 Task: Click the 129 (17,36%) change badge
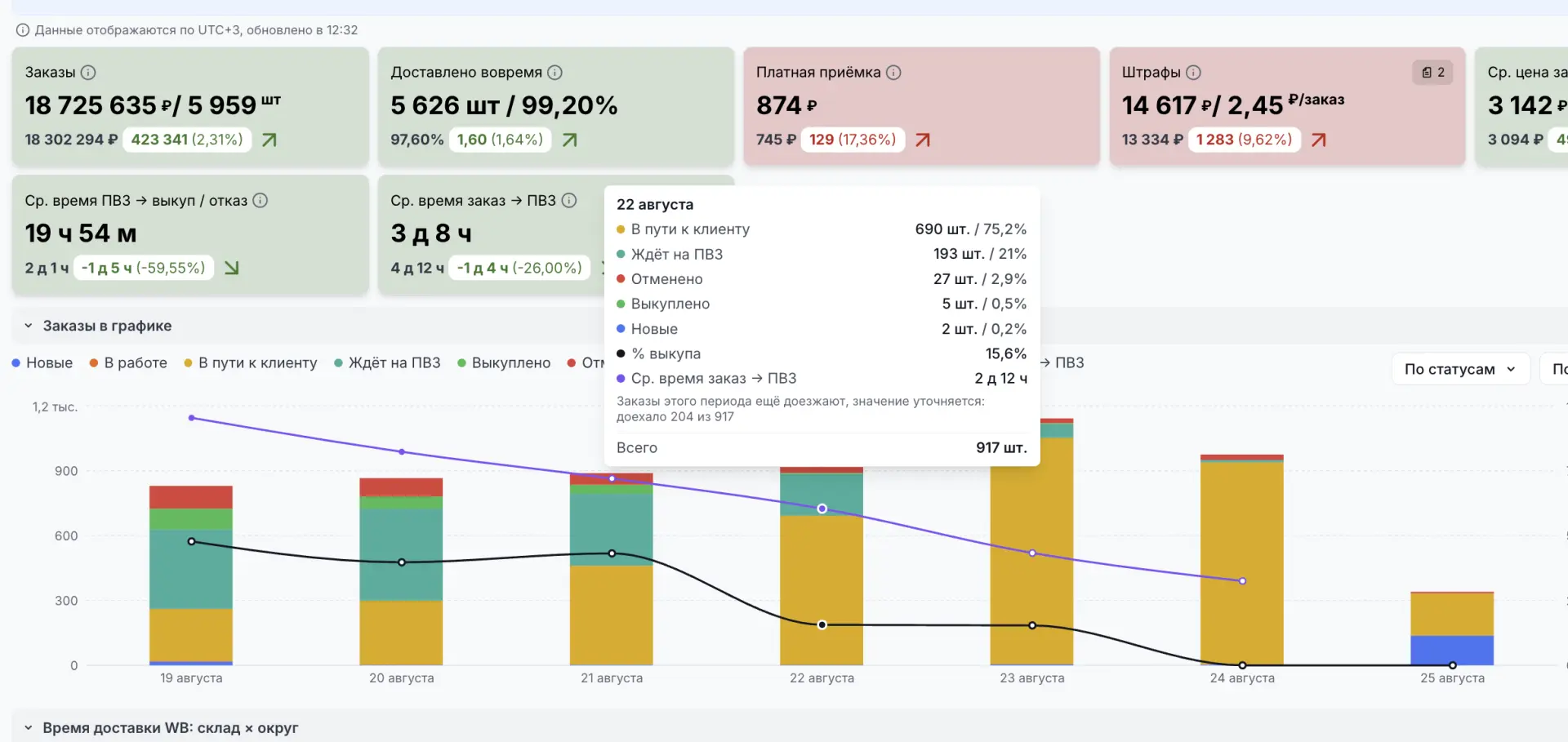coord(853,140)
